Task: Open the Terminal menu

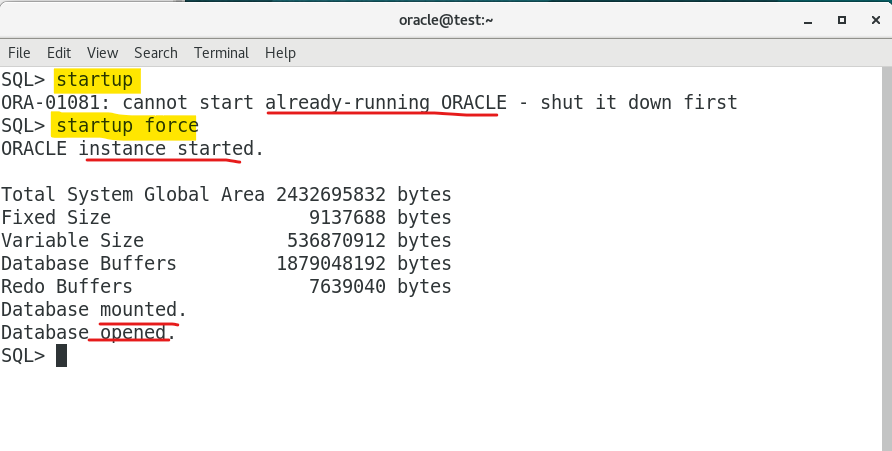Action: pyautogui.click(x=221, y=53)
